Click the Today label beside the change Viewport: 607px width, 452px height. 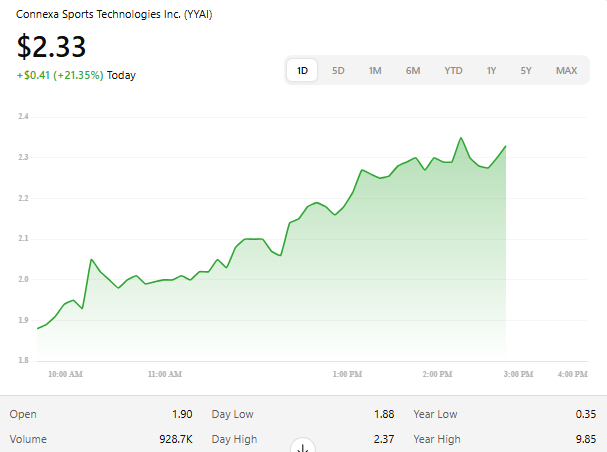click(x=121, y=75)
